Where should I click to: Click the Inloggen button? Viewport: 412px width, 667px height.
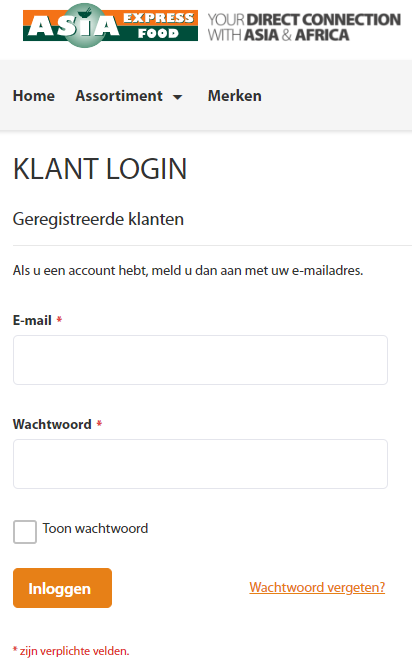(x=63, y=588)
